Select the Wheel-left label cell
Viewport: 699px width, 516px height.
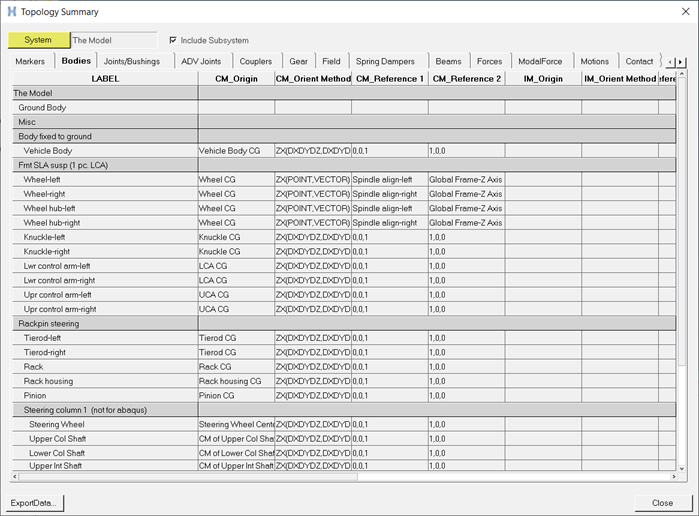coord(105,180)
